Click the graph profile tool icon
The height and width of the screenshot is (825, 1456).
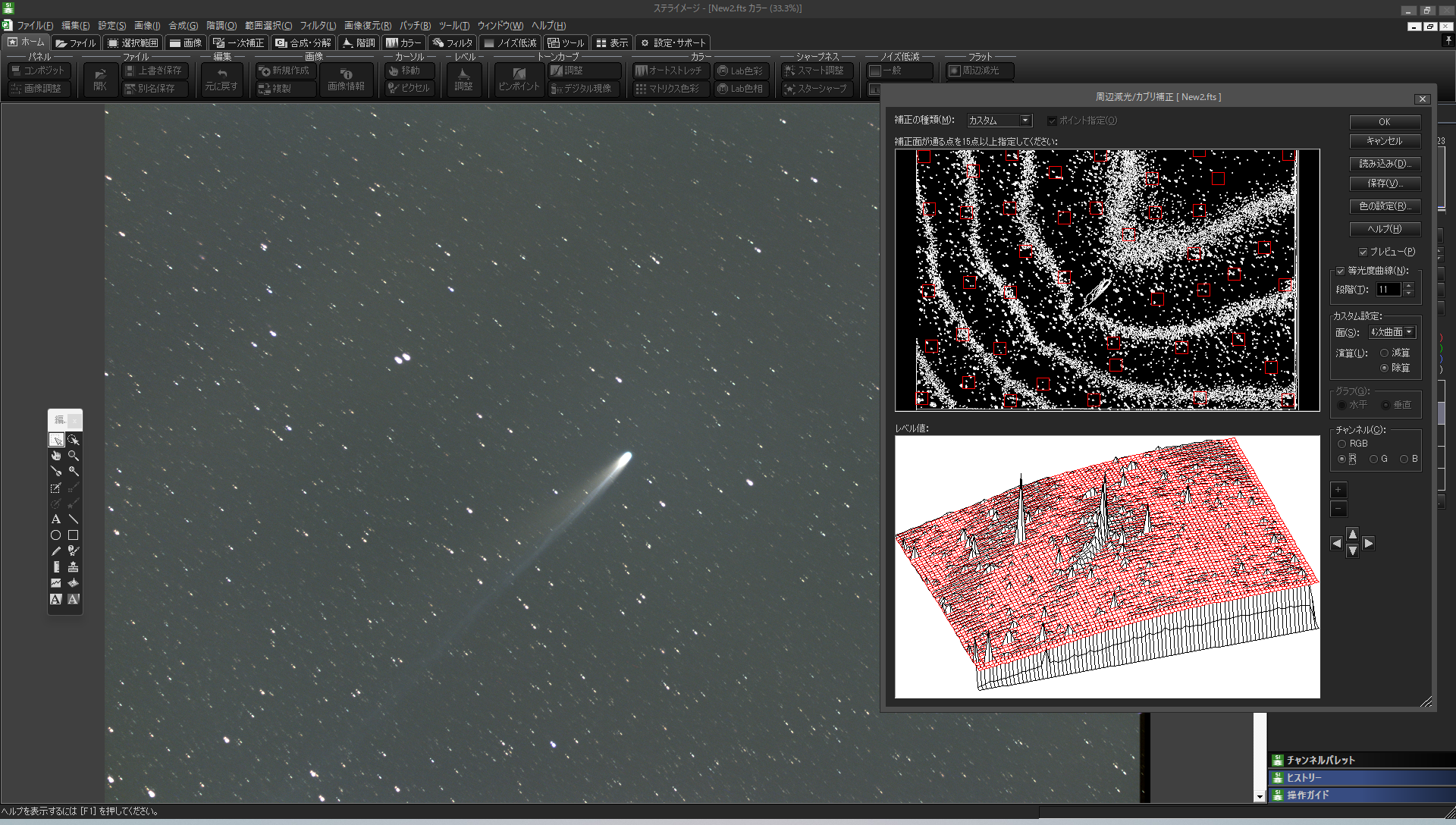click(56, 583)
